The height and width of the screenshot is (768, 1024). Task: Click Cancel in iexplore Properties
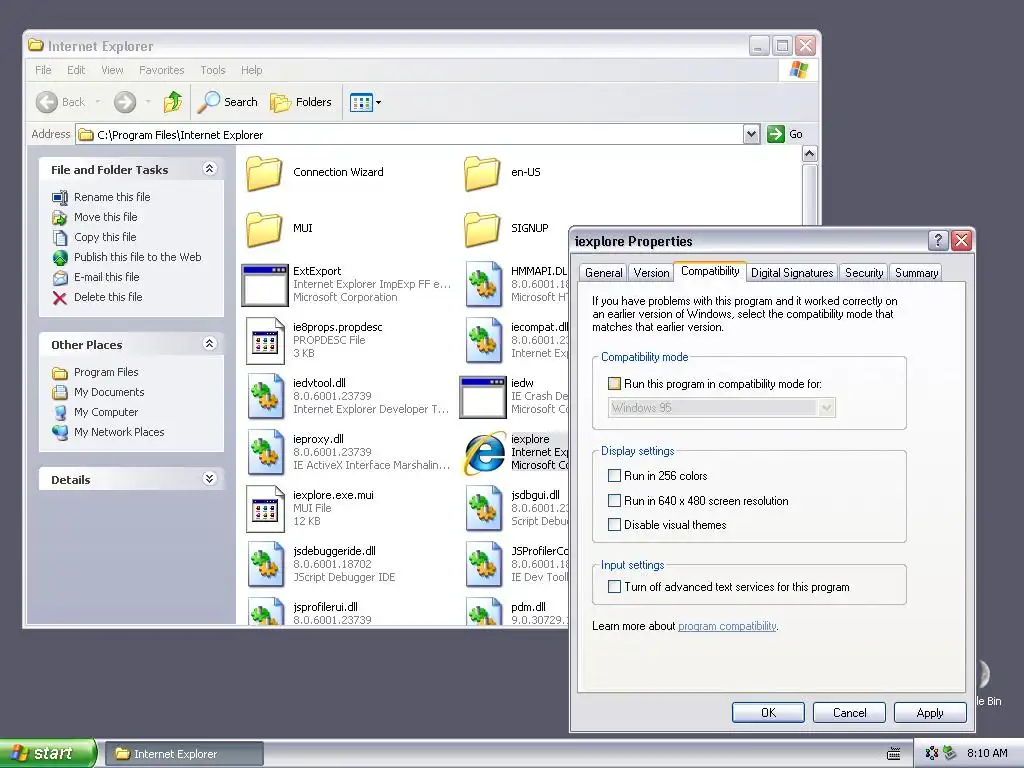(849, 712)
